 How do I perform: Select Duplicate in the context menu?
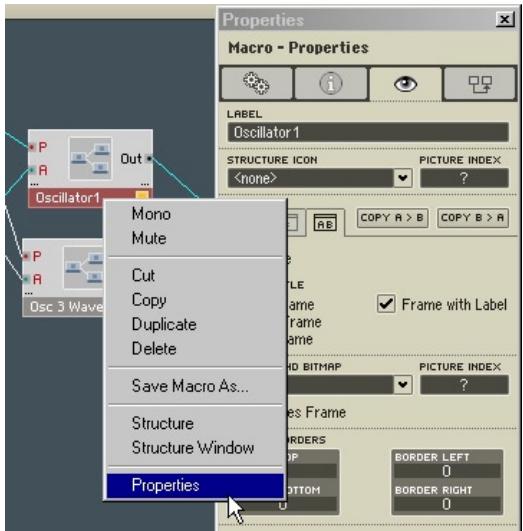click(195, 324)
